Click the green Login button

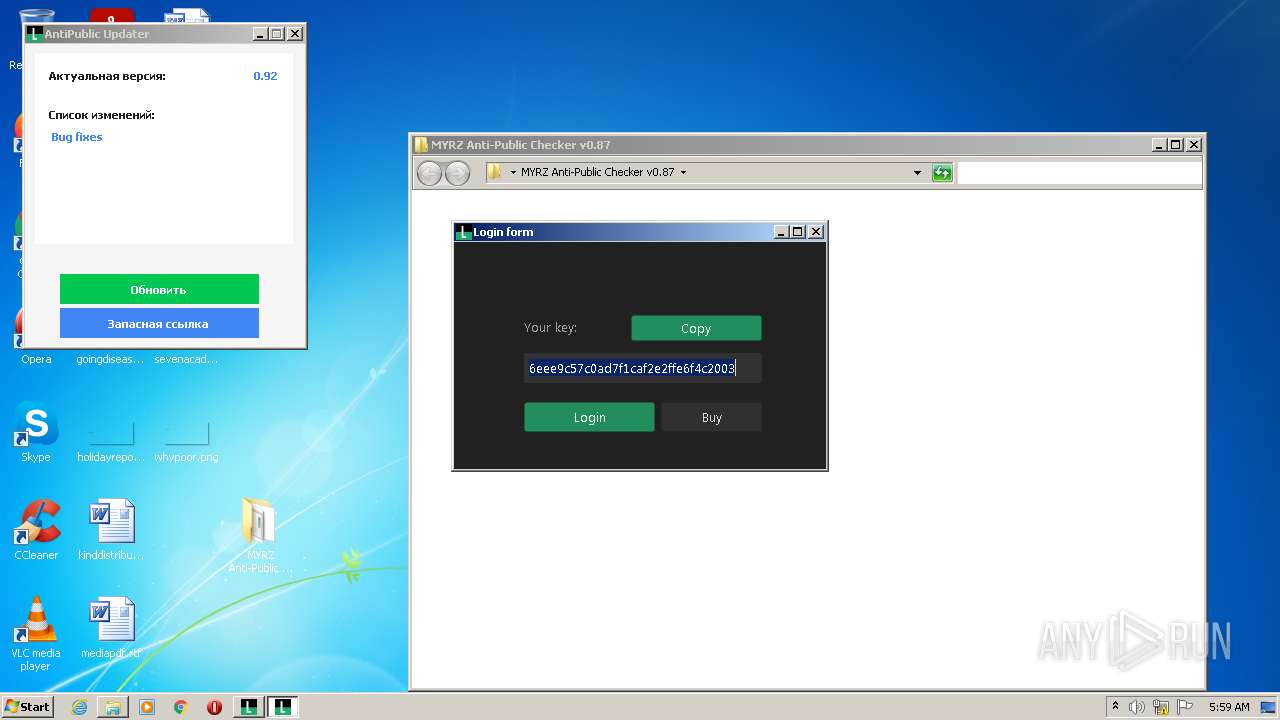(x=589, y=417)
